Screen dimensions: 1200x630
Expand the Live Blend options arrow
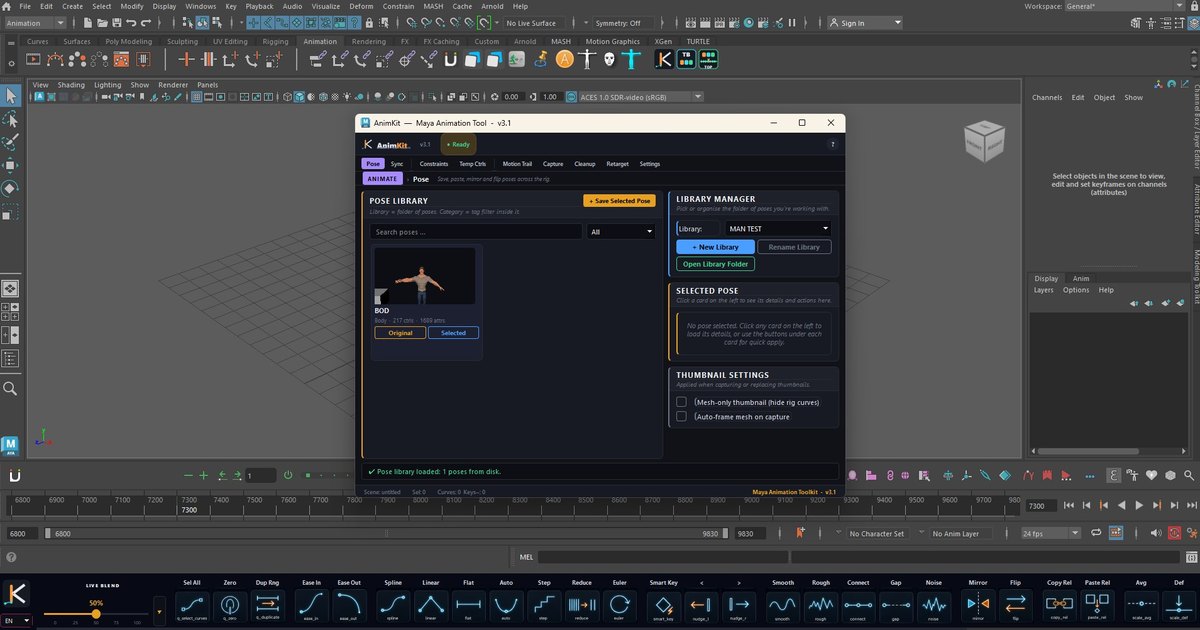pos(159,610)
